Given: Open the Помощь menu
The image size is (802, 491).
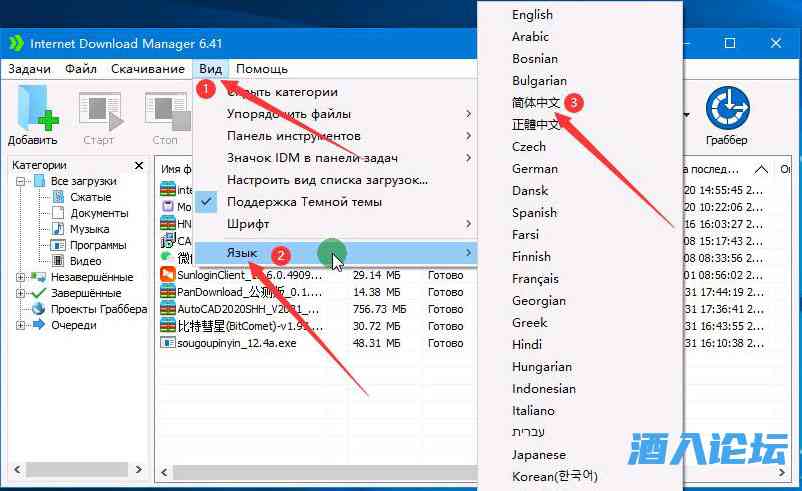Looking at the screenshot, I should [x=262, y=69].
